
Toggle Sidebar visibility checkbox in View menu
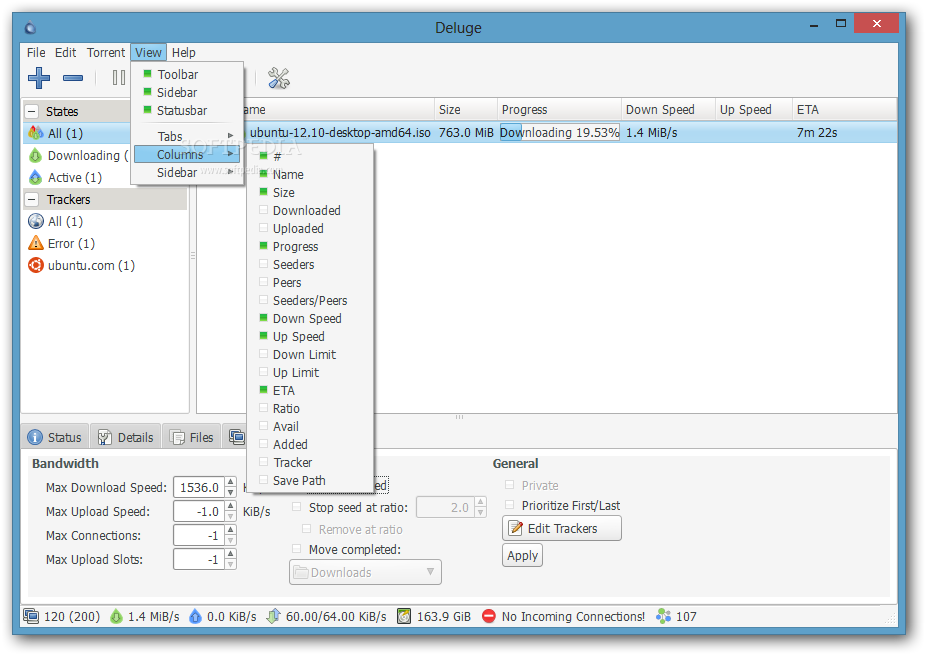coord(148,92)
